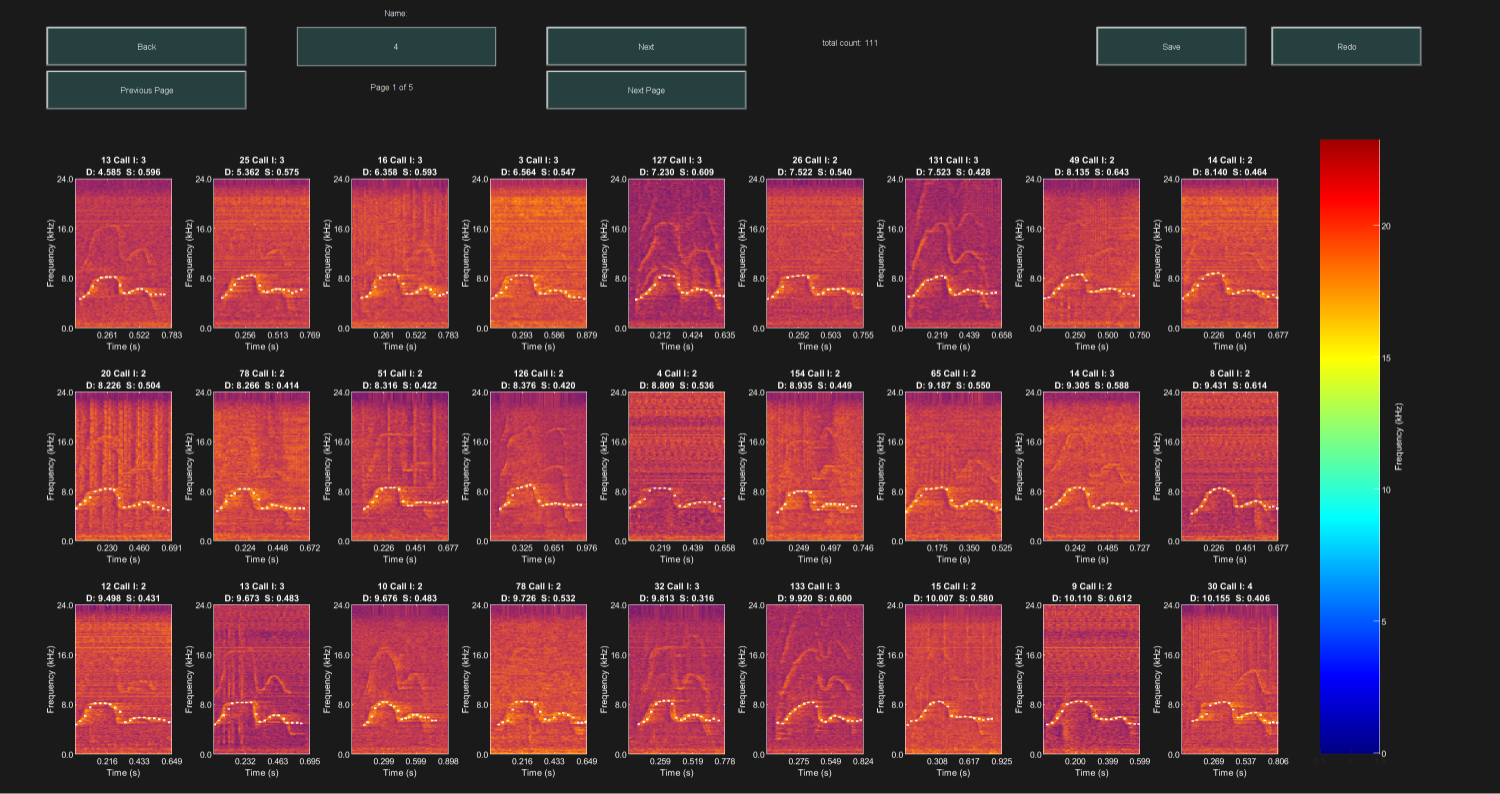Viewport: 1500px width, 794px height.
Task: Select spectrogram 3 Call I: 3 D: 6.564
Action: 537,253
